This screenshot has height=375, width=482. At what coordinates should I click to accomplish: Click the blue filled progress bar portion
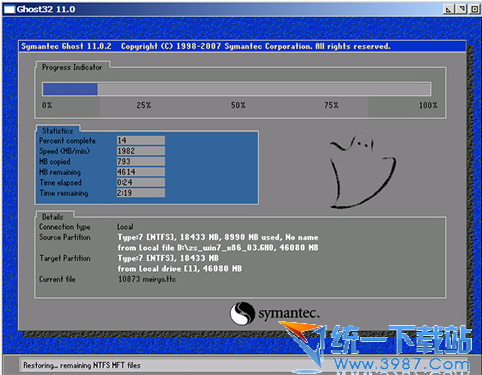click(70, 89)
